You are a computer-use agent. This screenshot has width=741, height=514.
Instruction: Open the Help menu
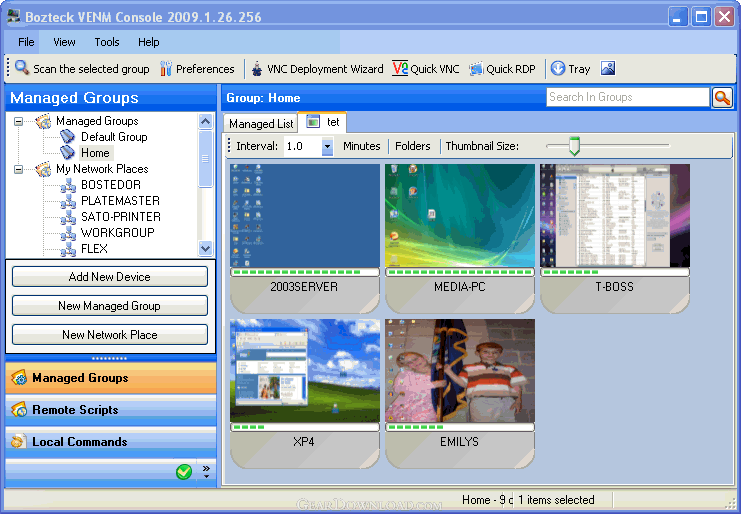[x=148, y=42]
